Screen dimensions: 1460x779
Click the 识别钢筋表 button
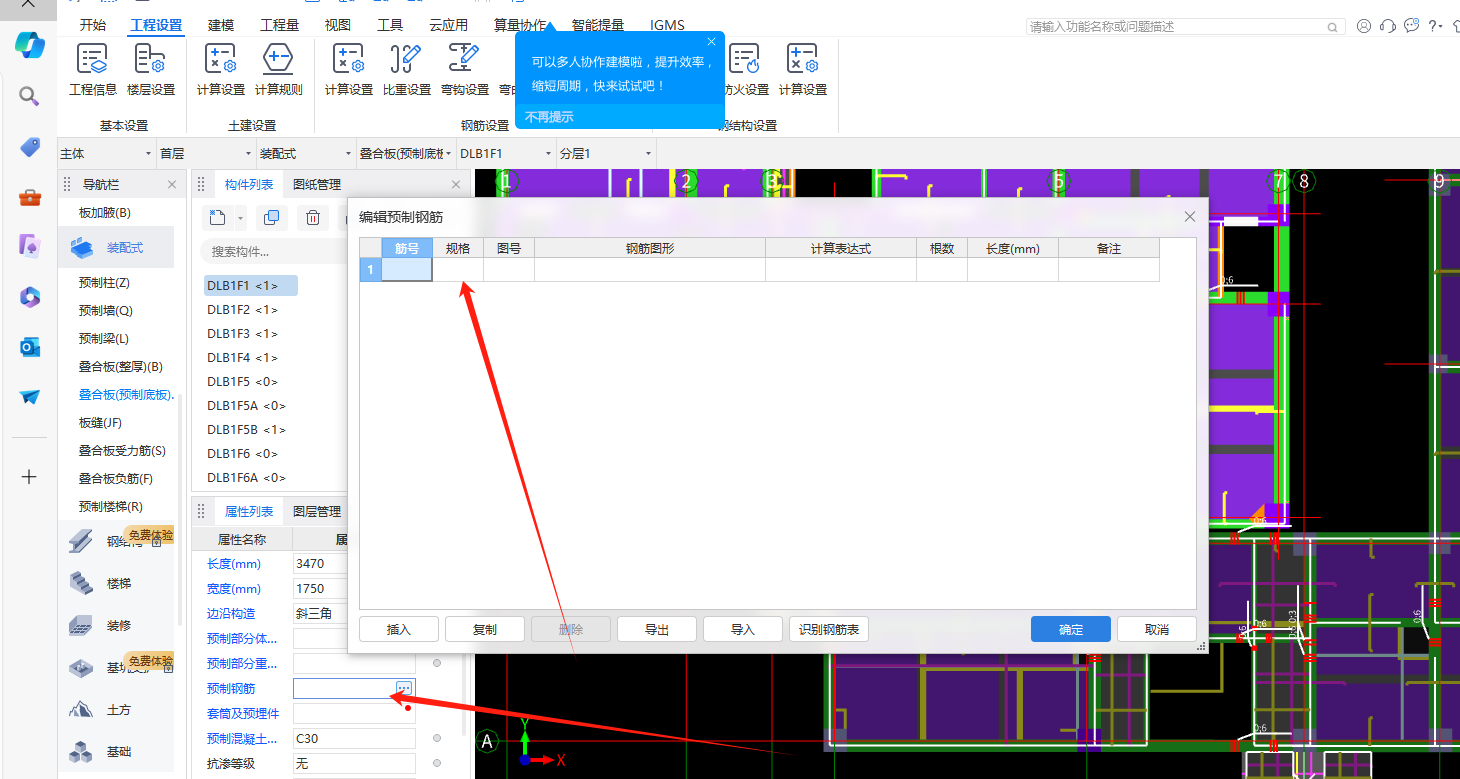point(829,629)
